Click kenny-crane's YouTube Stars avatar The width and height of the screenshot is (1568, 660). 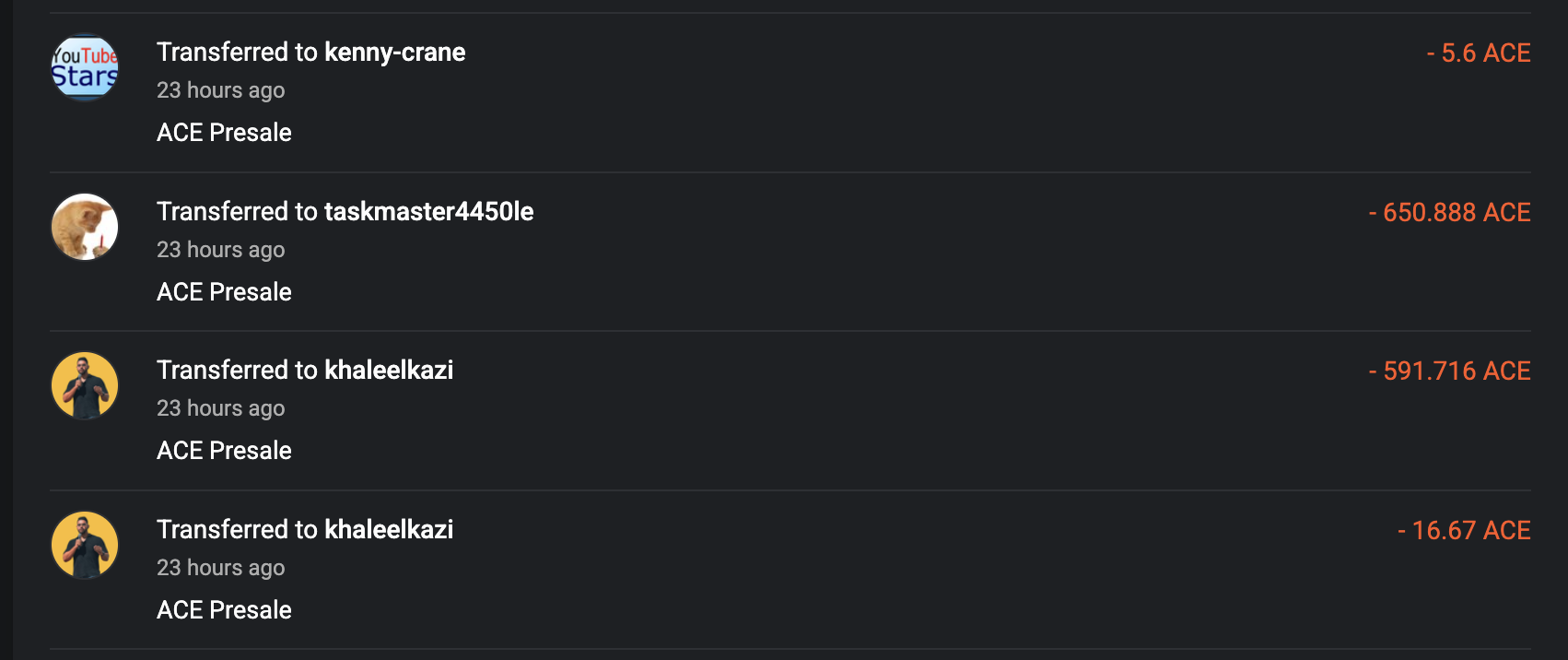click(85, 68)
